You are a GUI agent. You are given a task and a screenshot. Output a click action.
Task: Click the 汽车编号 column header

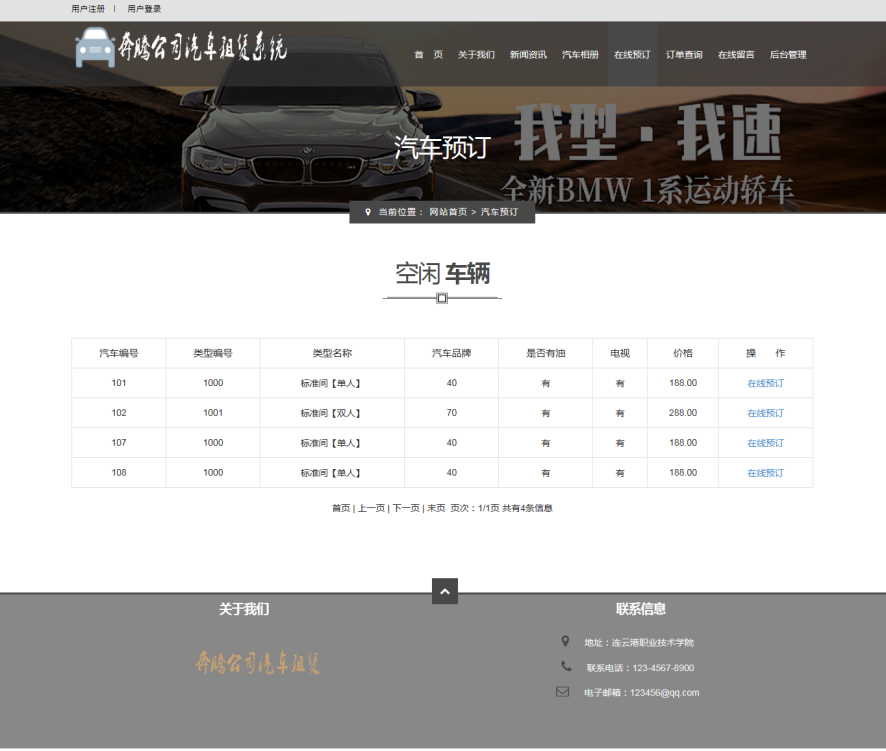point(119,353)
